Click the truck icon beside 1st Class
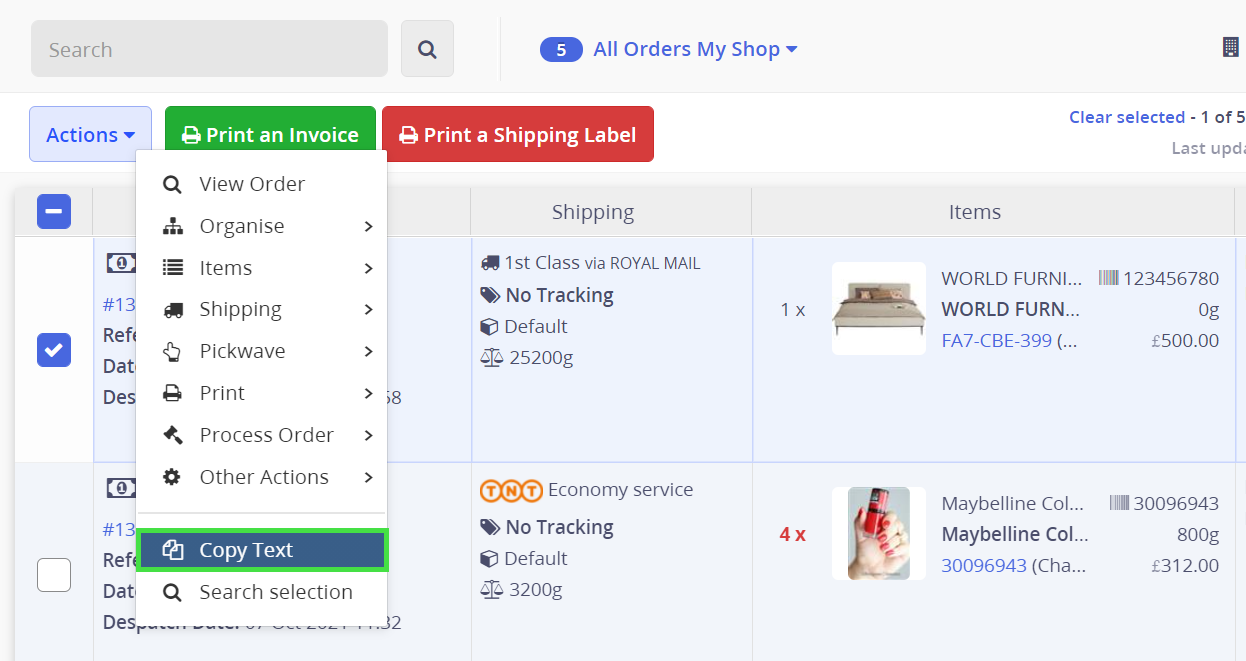 [x=490, y=263]
